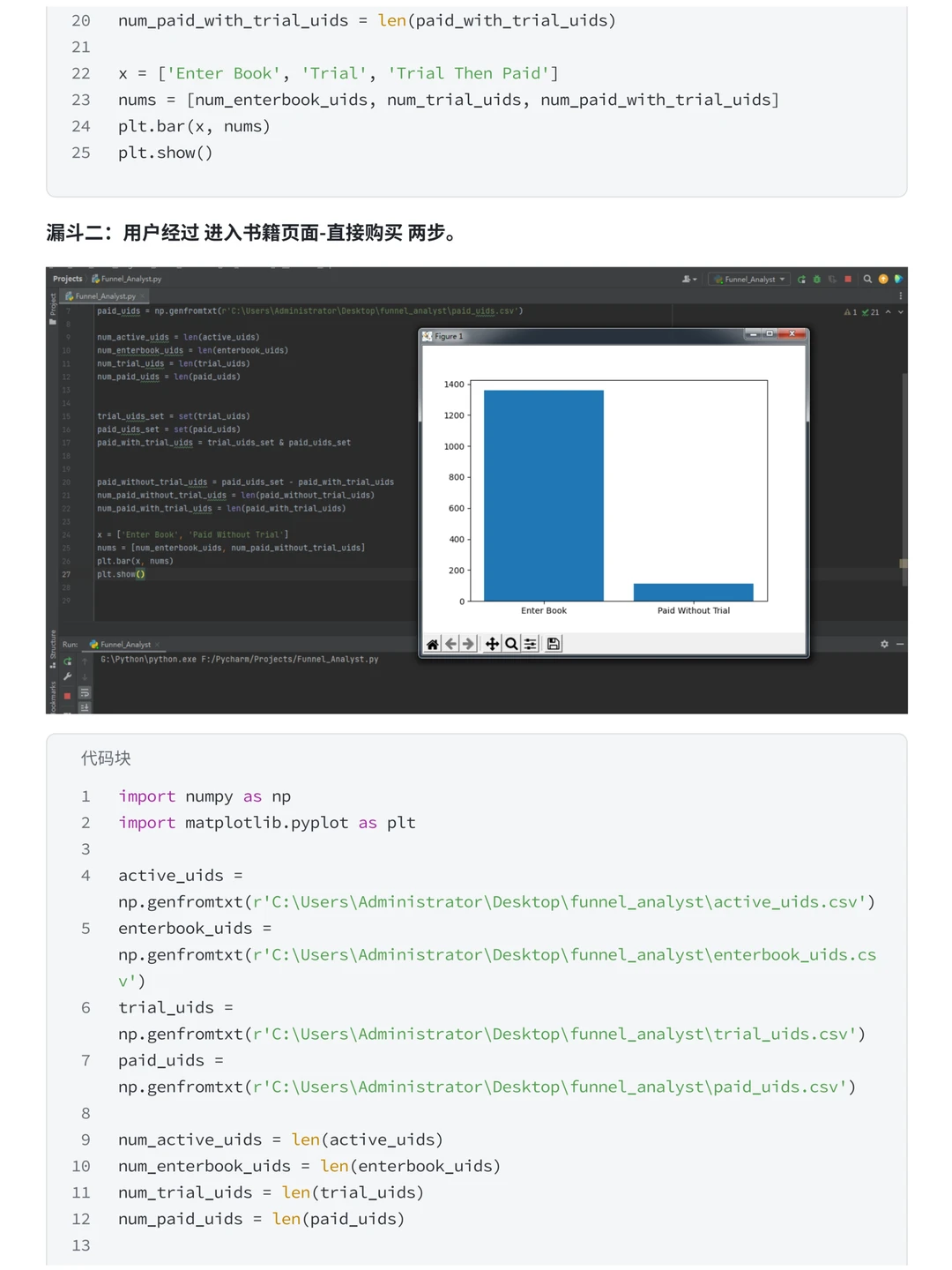Click the heading '漏斗二：用户经过 进入书籍页面-直接购买 两步。'
Image resolution: width=952 pixels, height=1270 pixels.
pyautogui.click(x=256, y=233)
